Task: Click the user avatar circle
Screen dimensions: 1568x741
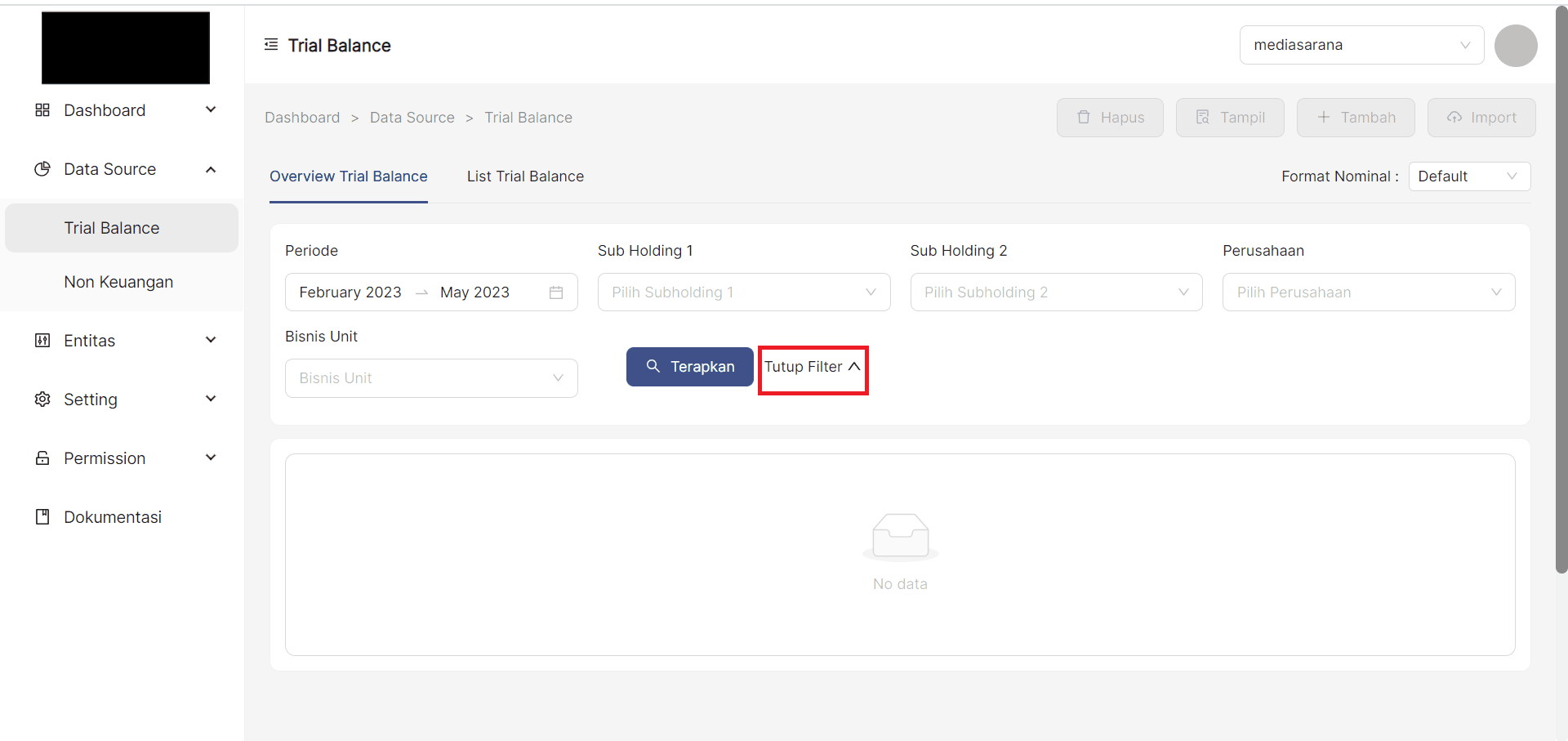Action: [x=1515, y=46]
